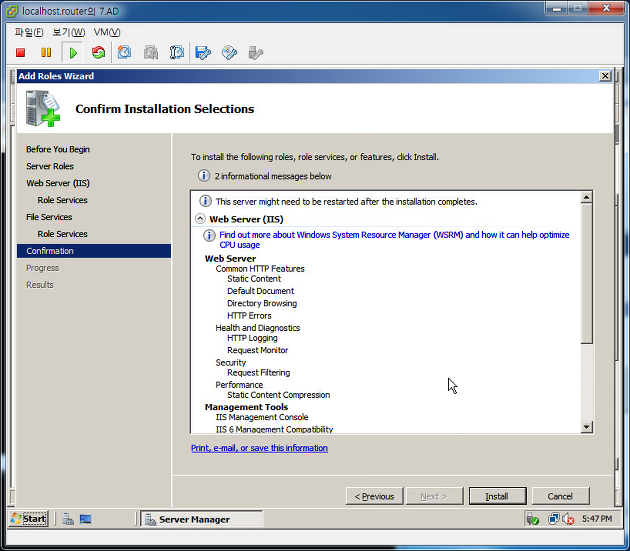630x551 pixels.
Task: Go to Web Server (IIS) step
Action: (58, 183)
